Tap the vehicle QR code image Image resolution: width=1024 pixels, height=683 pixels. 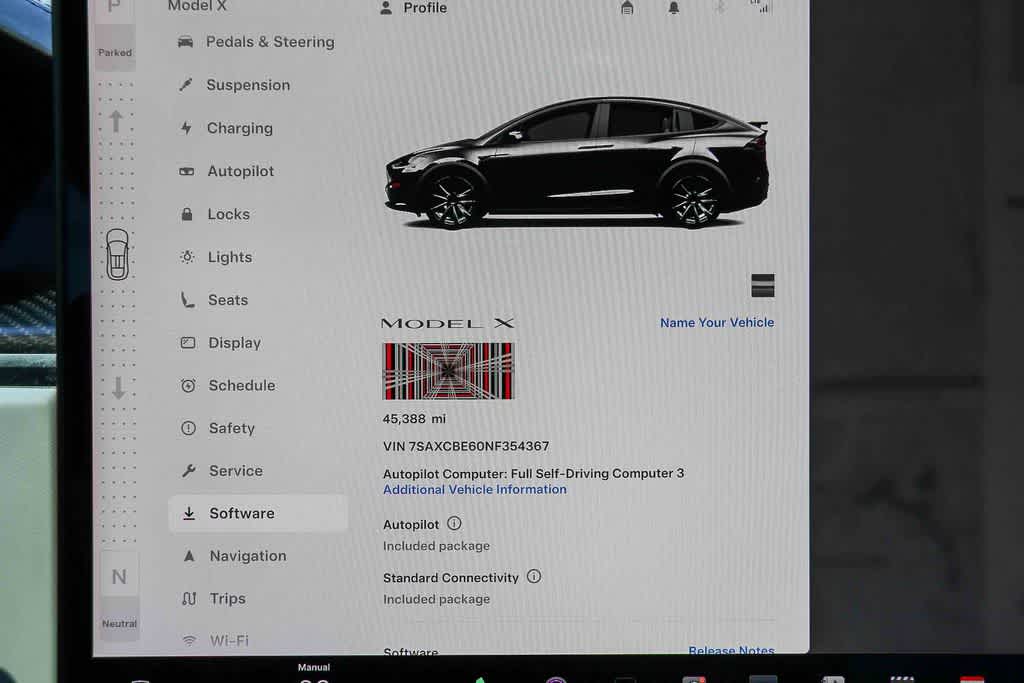[x=448, y=370]
